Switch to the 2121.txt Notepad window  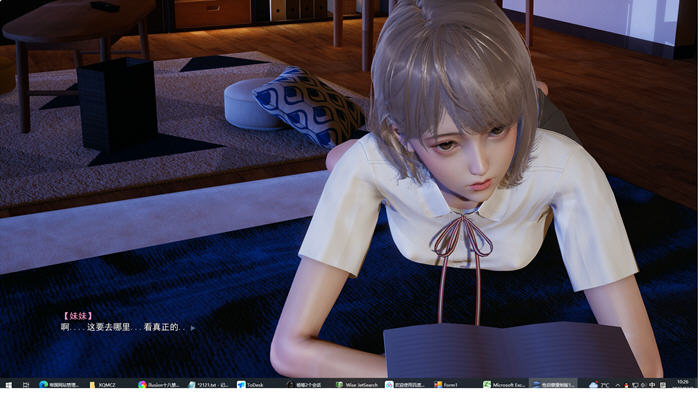click(x=208, y=384)
